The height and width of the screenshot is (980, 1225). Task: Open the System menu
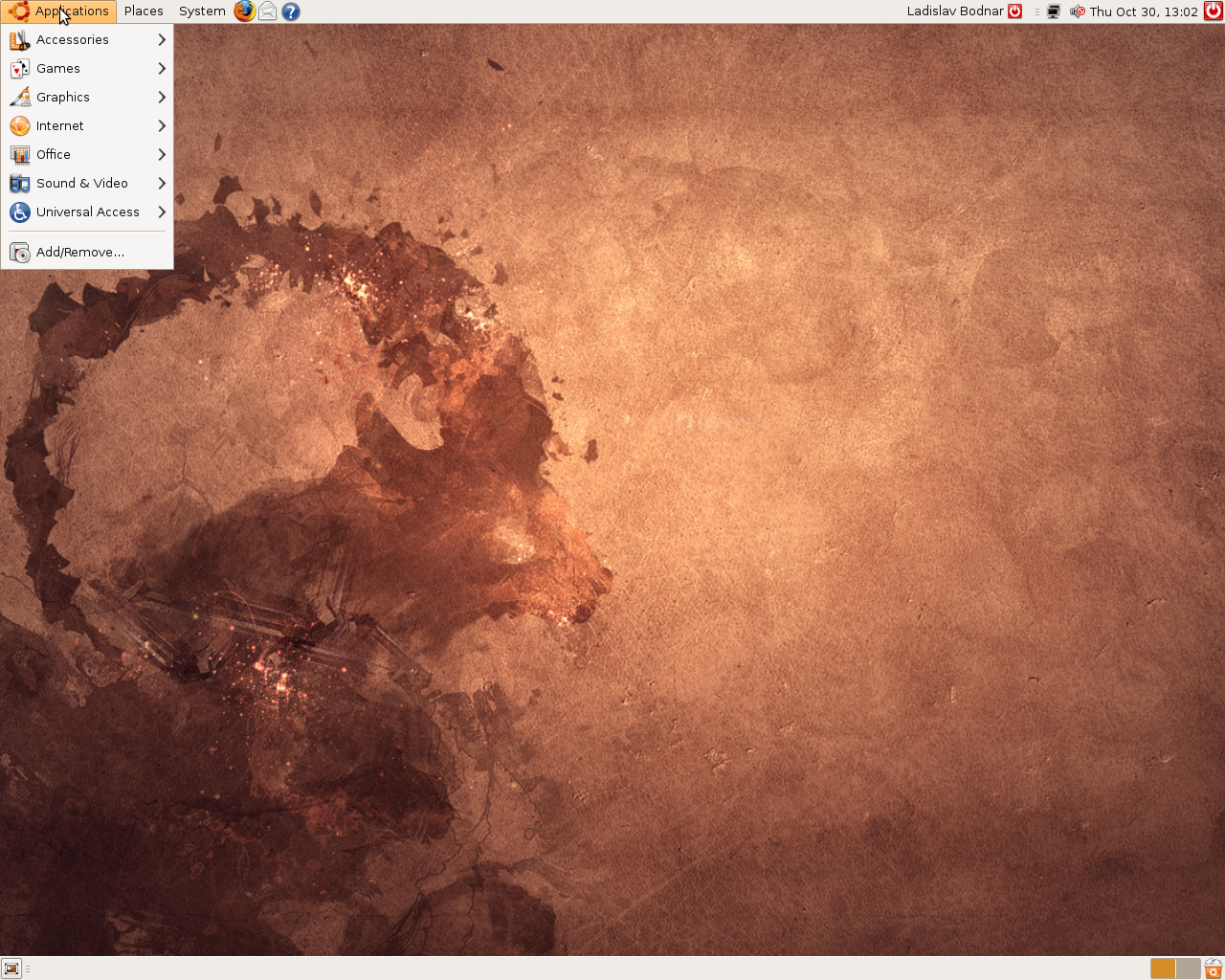202,11
